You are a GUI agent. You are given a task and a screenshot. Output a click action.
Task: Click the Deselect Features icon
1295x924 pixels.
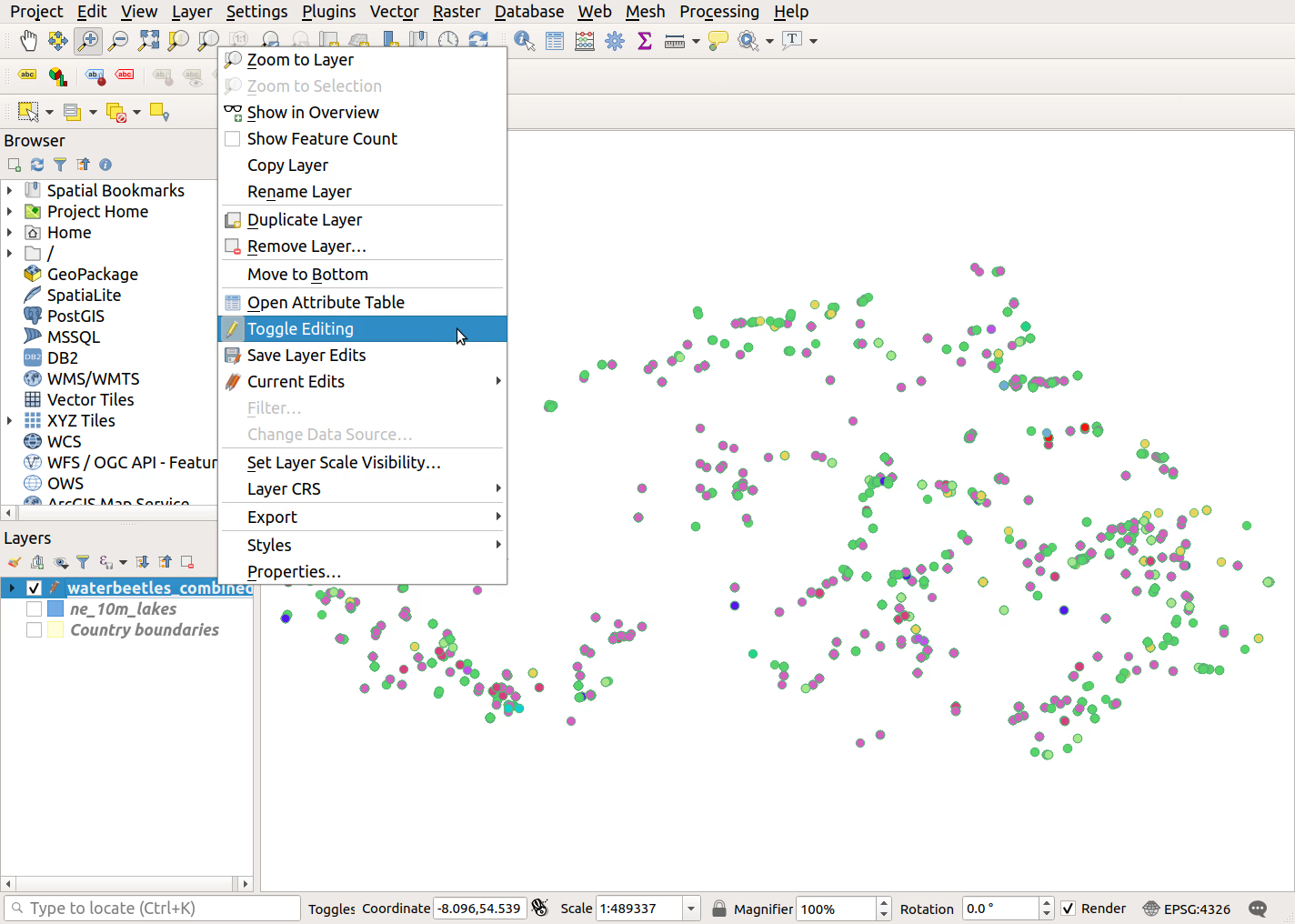tap(116, 112)
